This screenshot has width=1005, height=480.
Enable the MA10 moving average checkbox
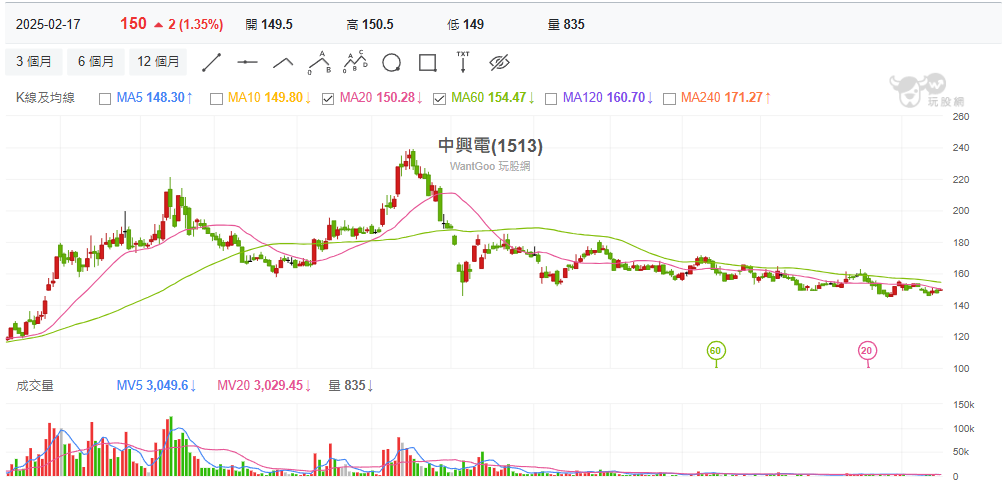coord(216,98)
